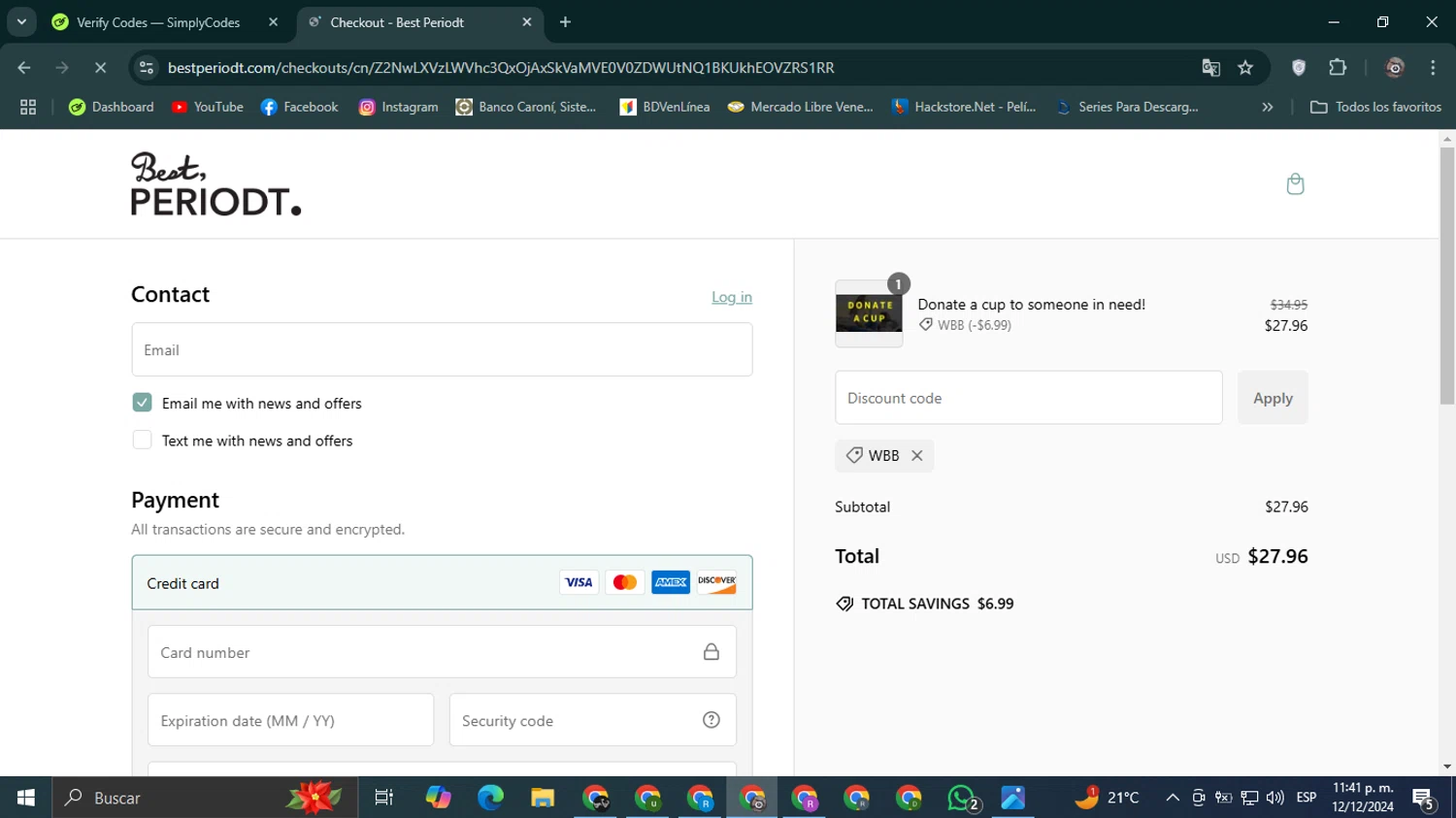1456x818 pixels.
Task: Click the Discount code input field
Action: click(1028, 398)
